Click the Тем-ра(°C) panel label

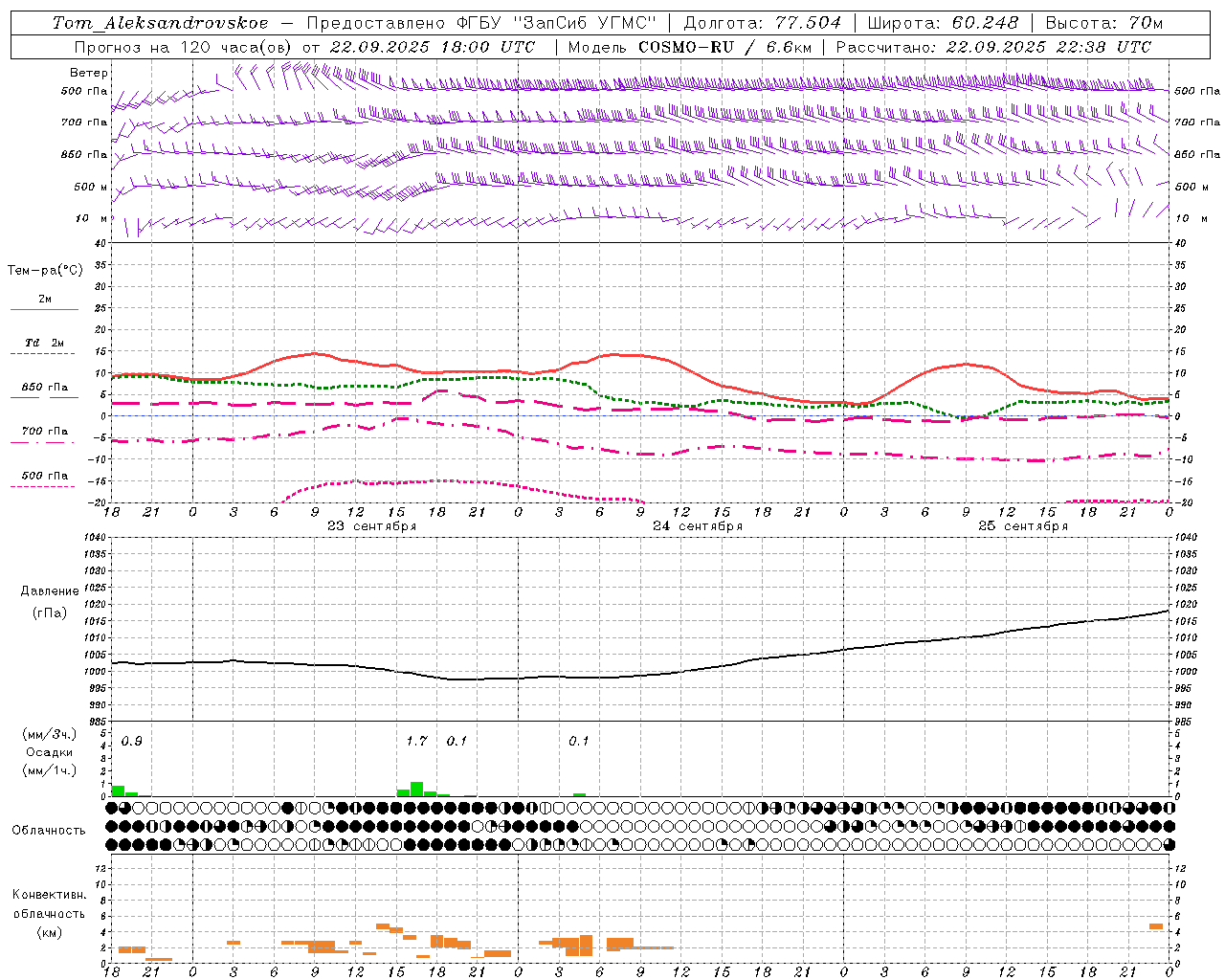click(45, 271)
